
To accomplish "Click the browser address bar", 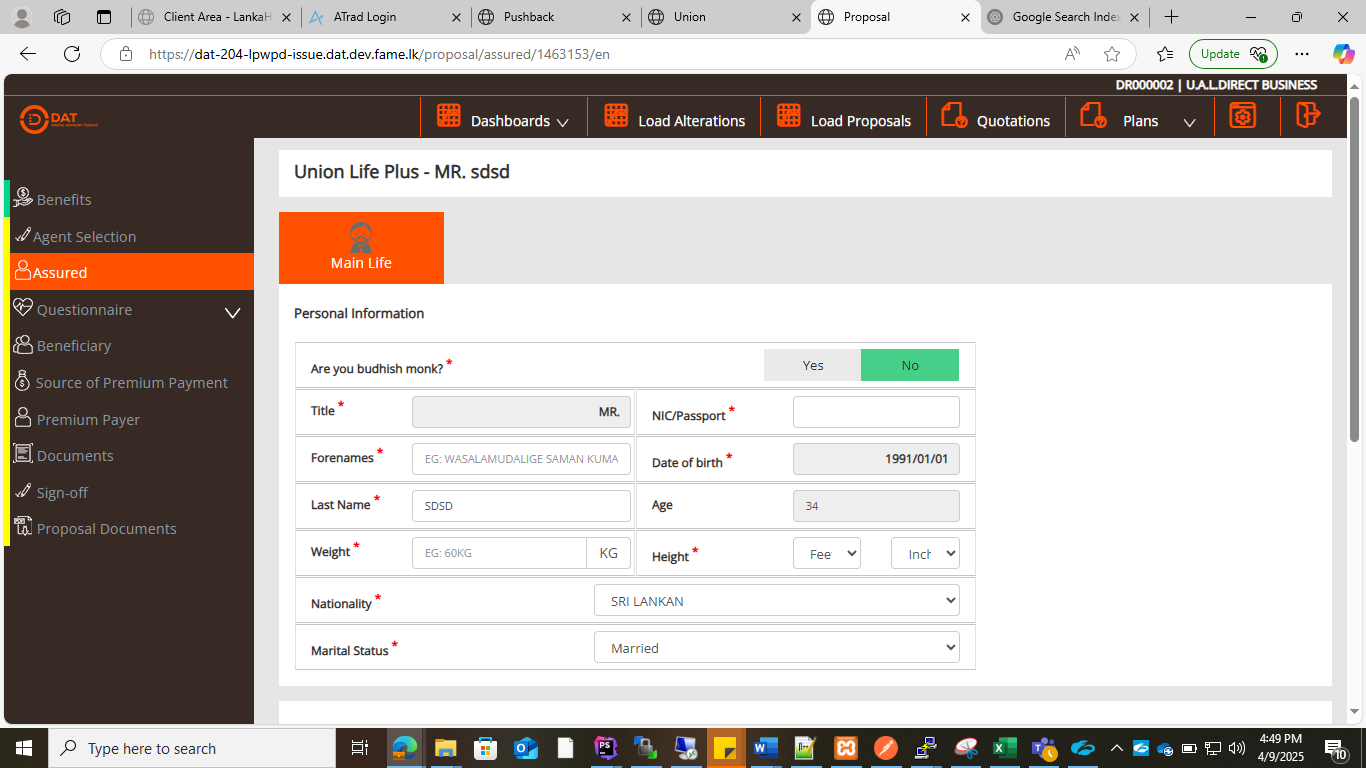I will (600, 54).
